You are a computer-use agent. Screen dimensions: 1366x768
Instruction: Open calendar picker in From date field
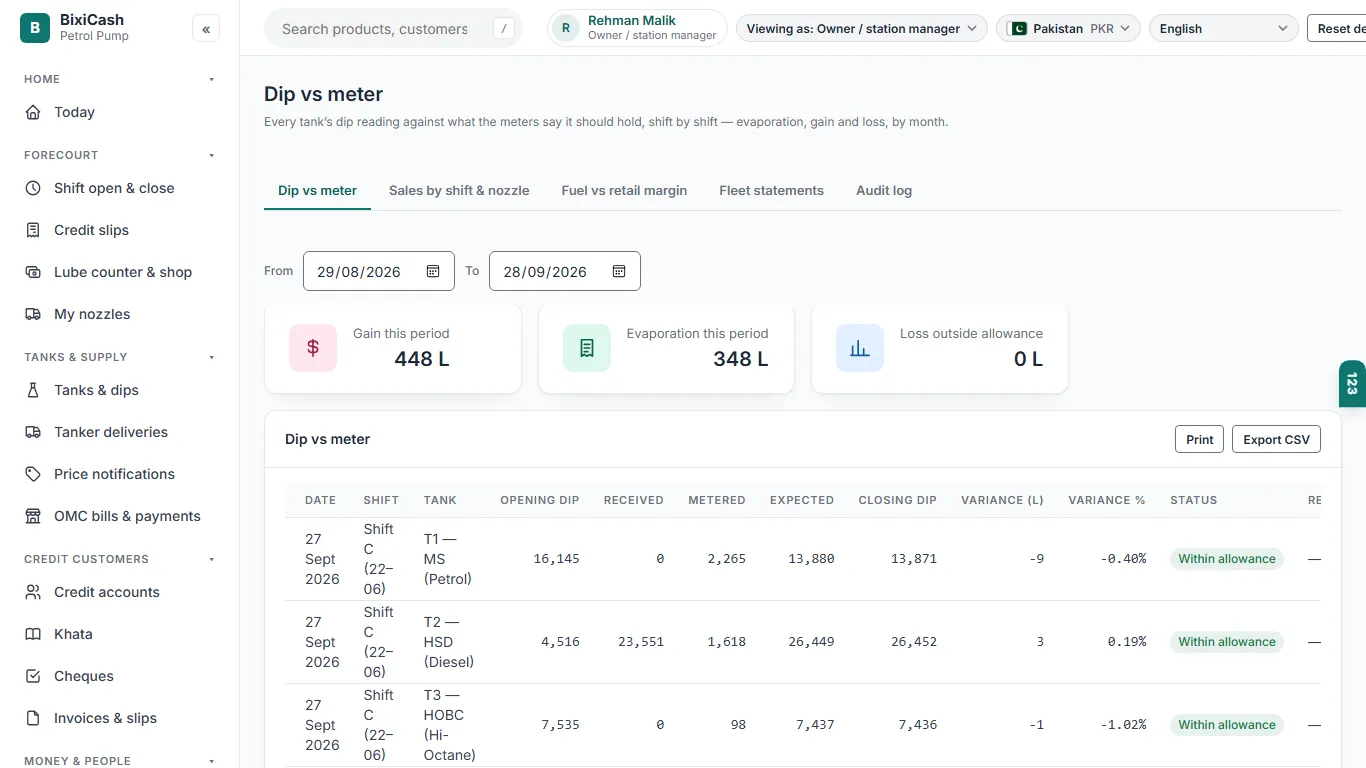point(433,271)
